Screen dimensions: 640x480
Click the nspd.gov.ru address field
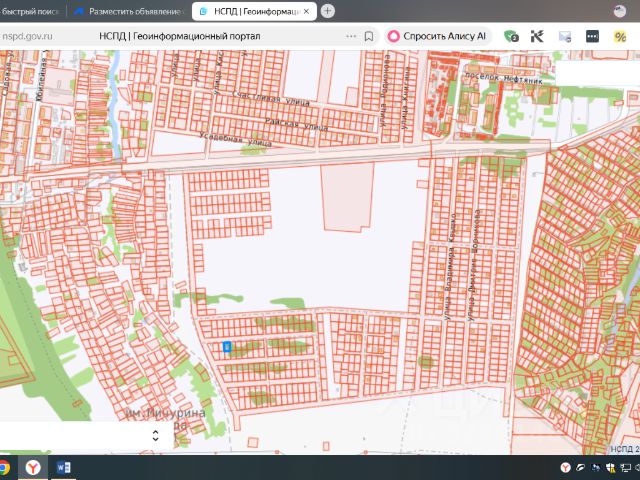(x=28, y=36)
